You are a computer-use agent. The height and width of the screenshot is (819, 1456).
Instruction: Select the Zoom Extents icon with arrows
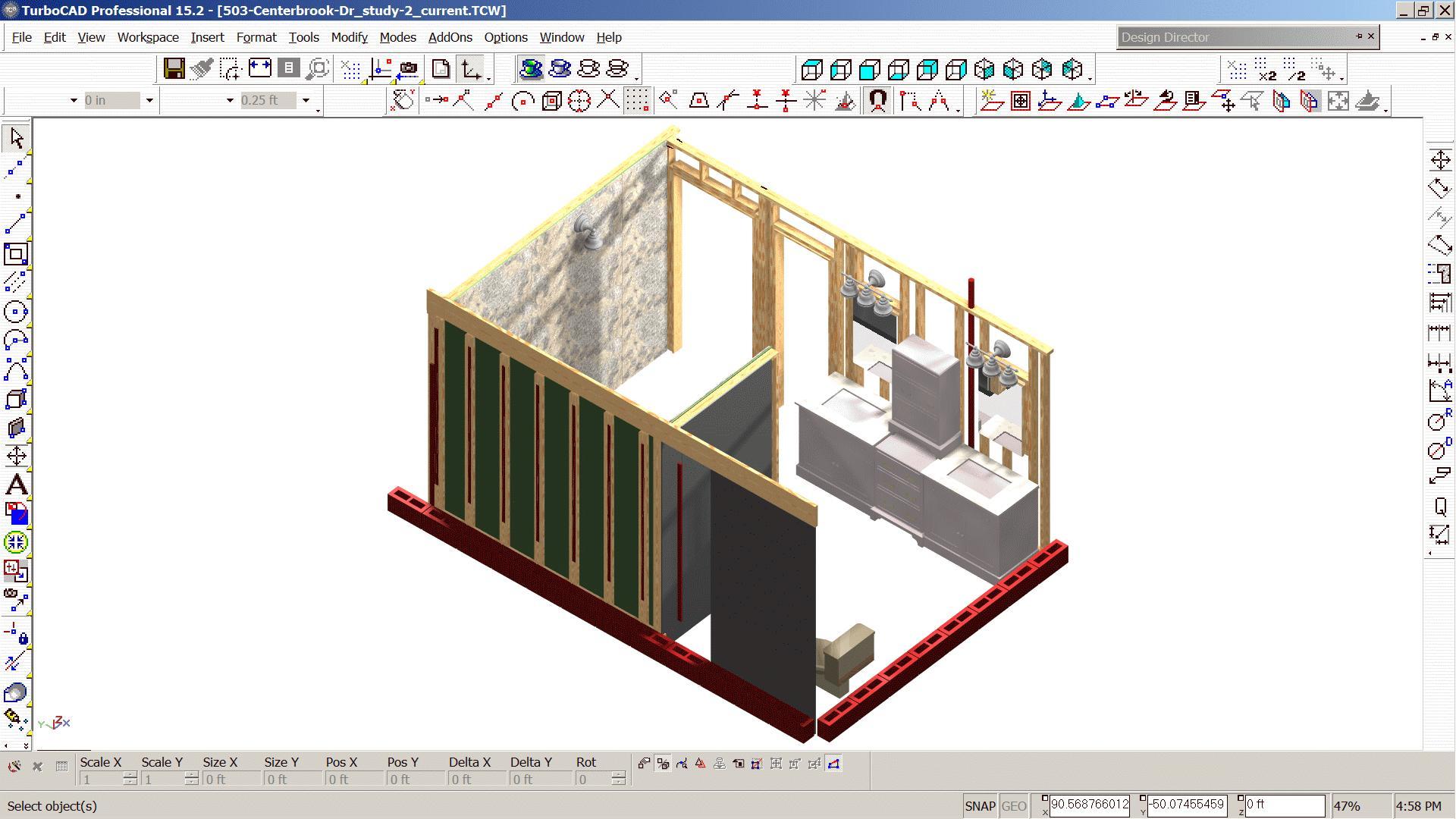coord(259,69)
